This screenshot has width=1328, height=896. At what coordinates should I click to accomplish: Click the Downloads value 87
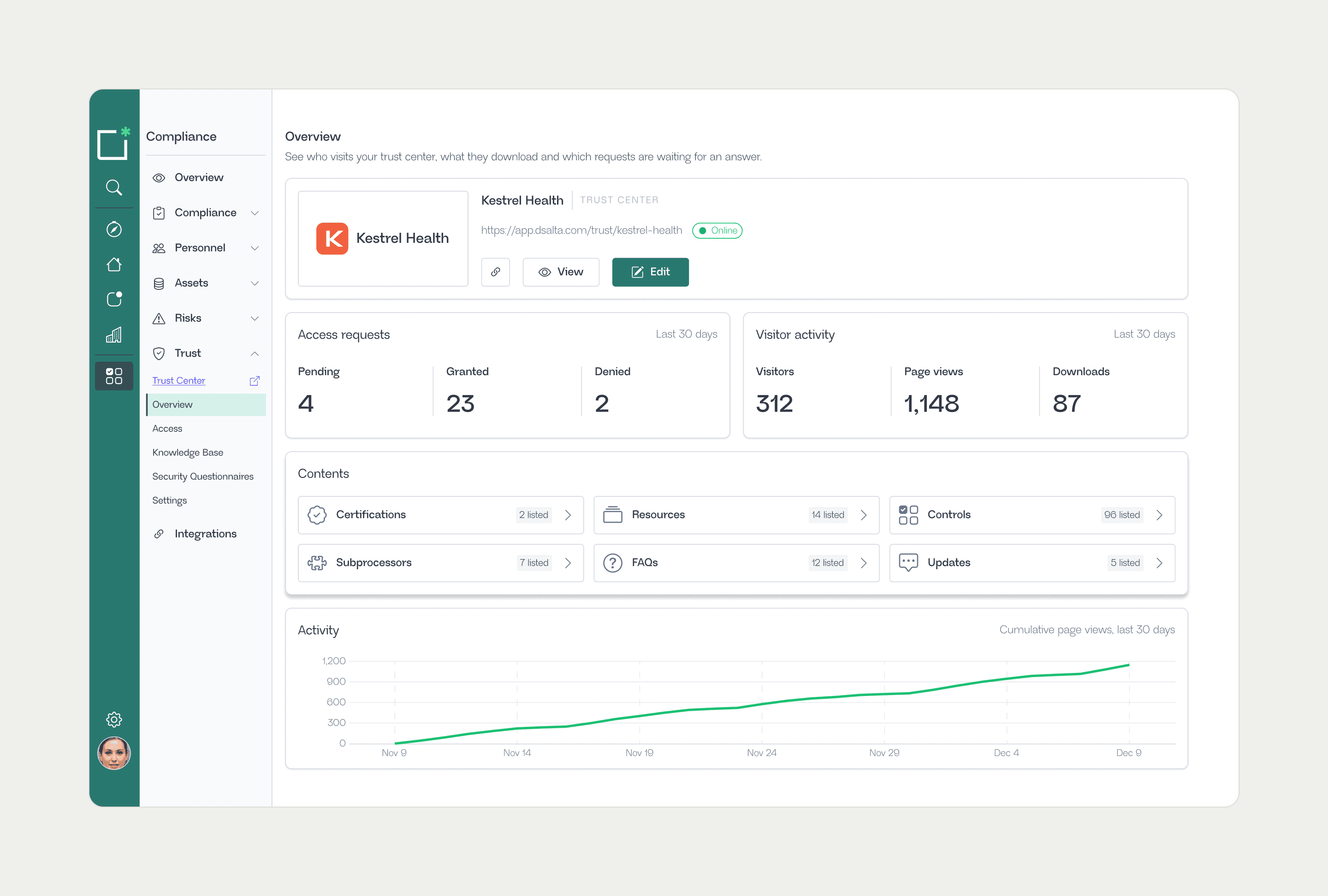pos(1066,404)
